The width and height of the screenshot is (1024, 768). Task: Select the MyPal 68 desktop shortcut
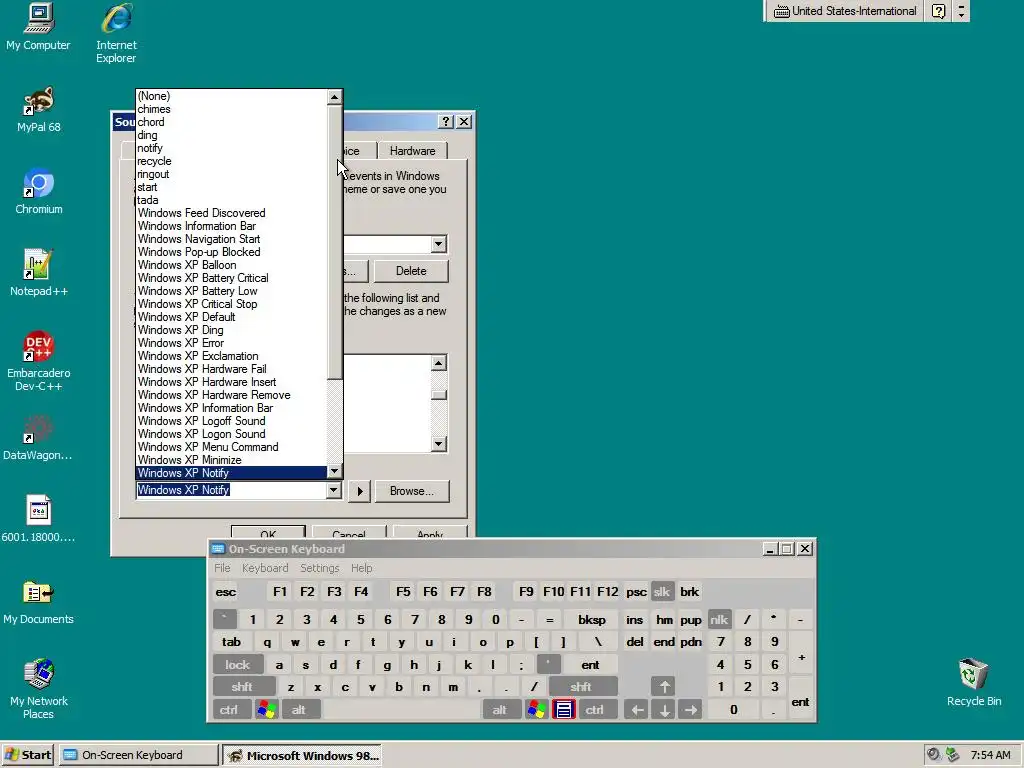click(39, 109)
